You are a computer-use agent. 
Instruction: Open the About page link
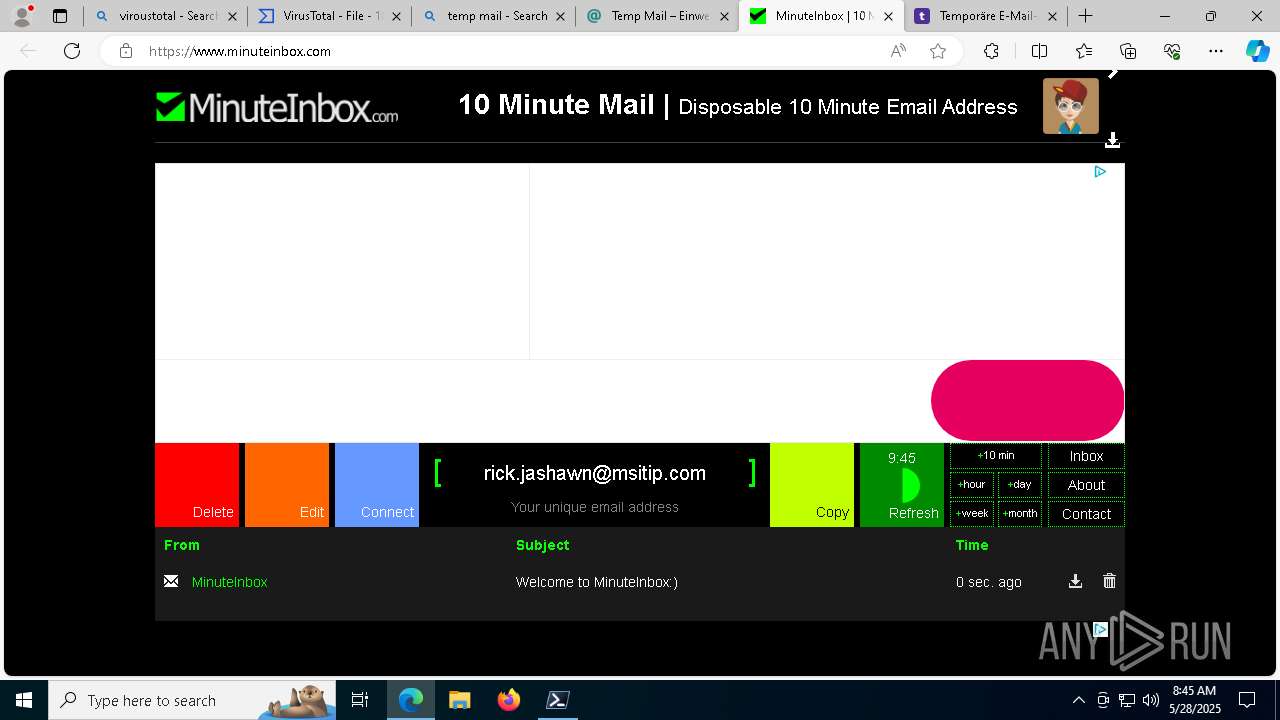point(1086,485)
